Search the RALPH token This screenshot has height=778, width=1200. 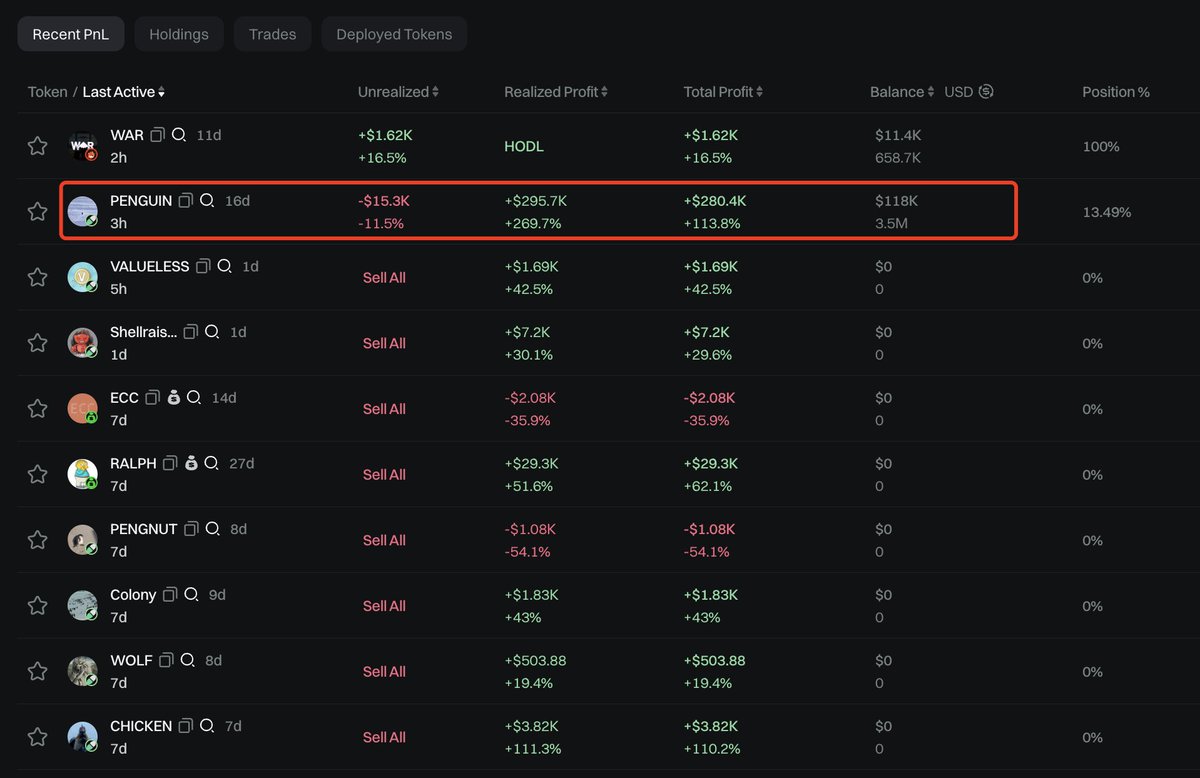coord(211,464)
